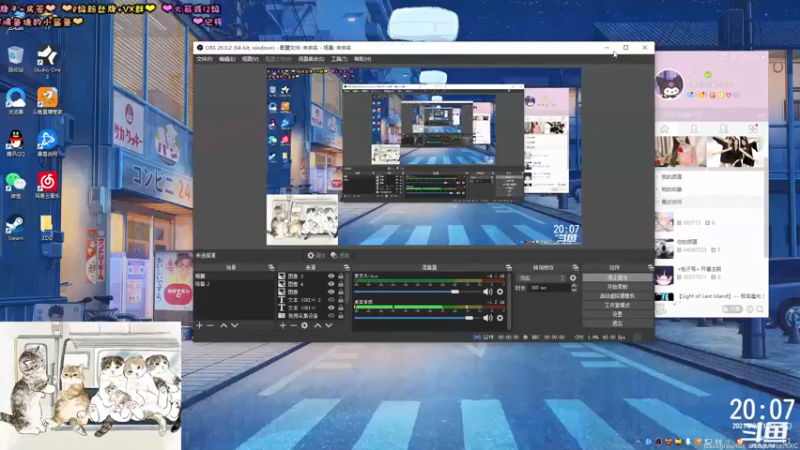
Task: Remove the selected source with the minus icon under 来源
Action: tap(293, 326)
